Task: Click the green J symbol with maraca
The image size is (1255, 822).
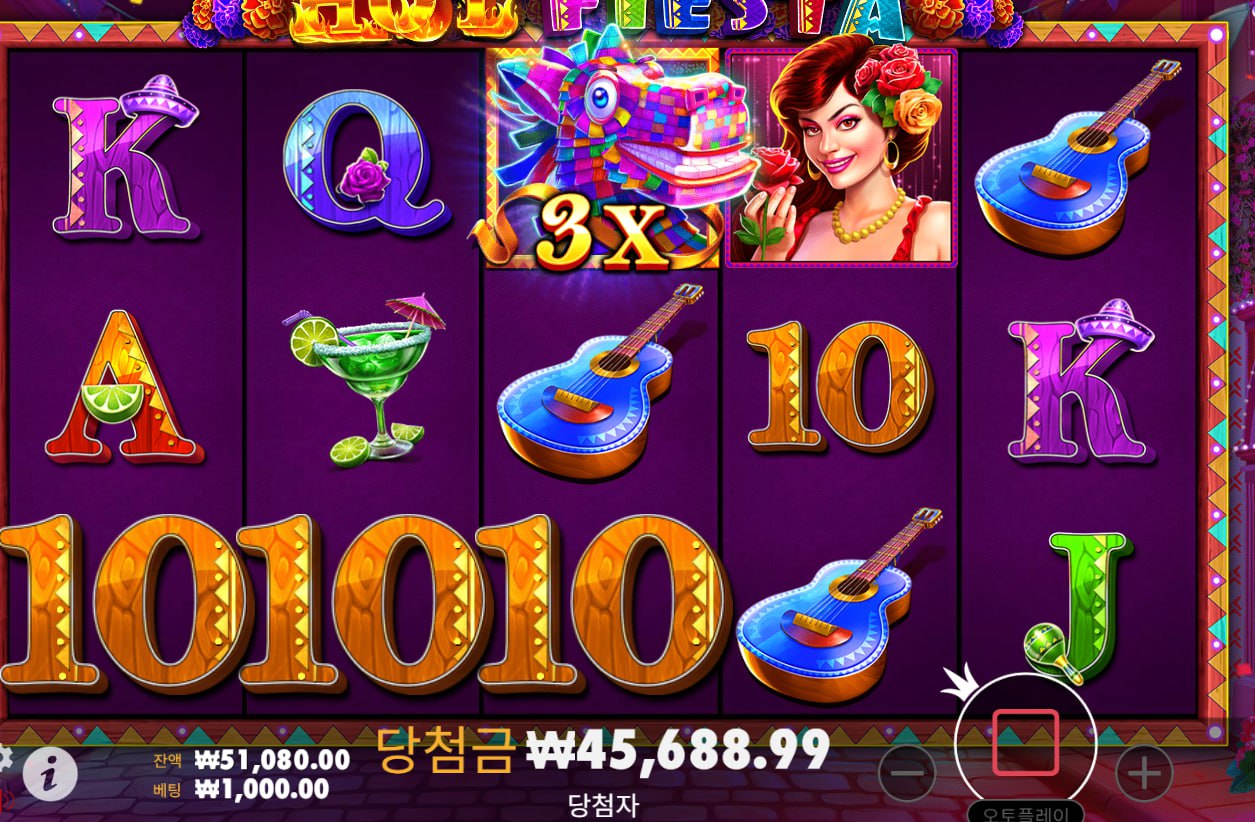Action: click(1078, 605)
